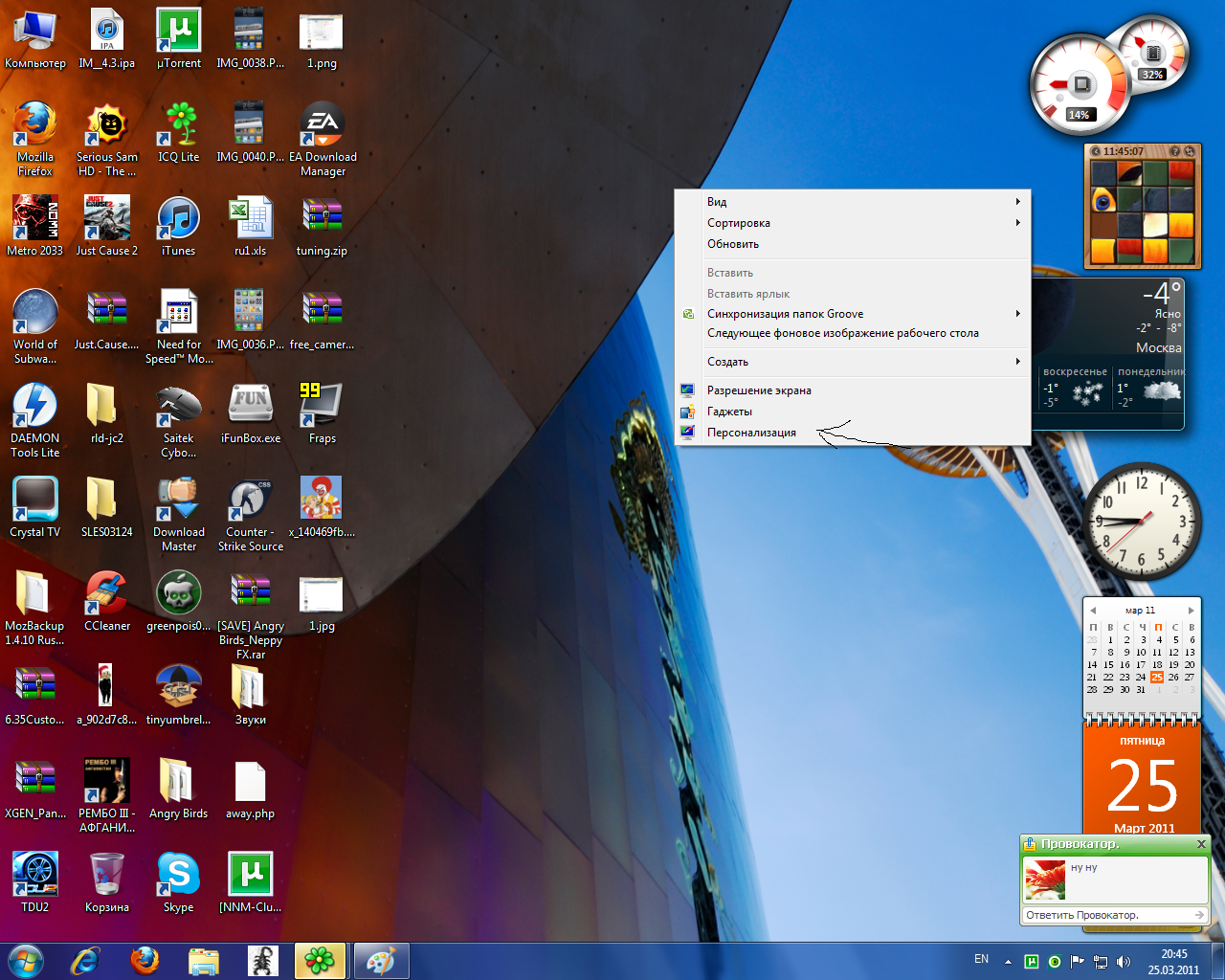Select the ICQ Lite flower icon
Screen dimensions: 1225x980
tap(179, 132)
